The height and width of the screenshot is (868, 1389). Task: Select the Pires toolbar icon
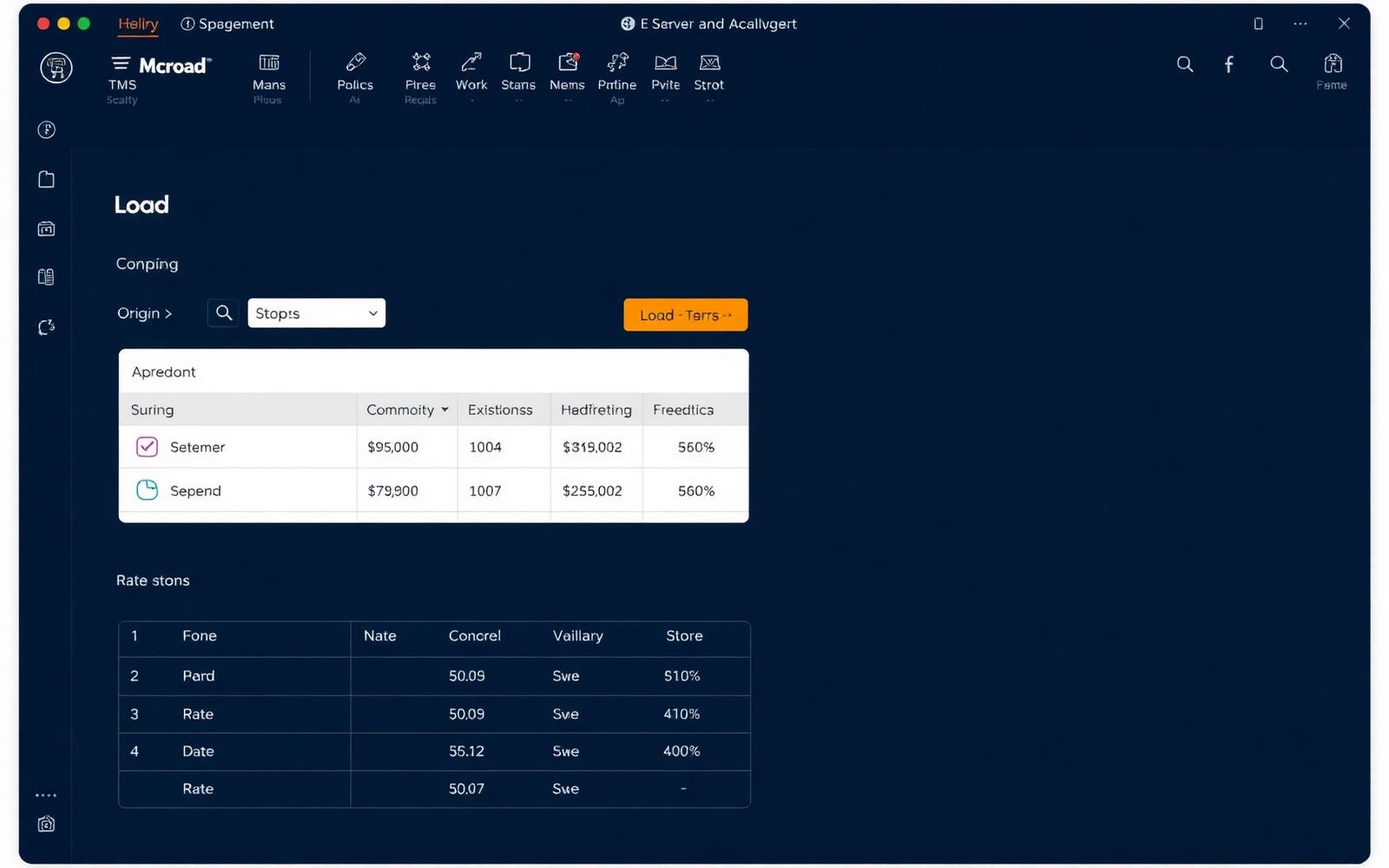tap(421, 62)
